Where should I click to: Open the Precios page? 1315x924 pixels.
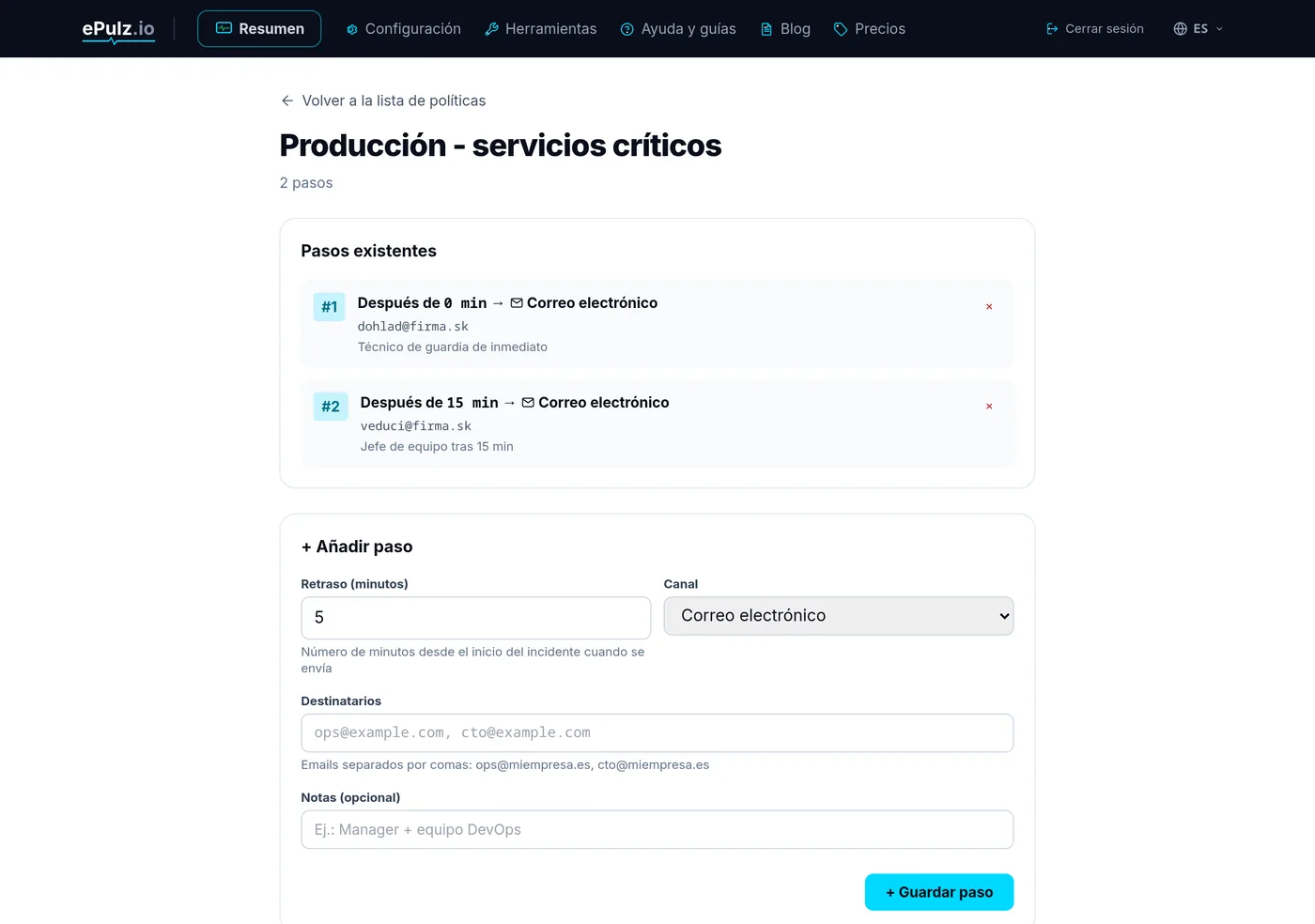[x=869, y=29]
